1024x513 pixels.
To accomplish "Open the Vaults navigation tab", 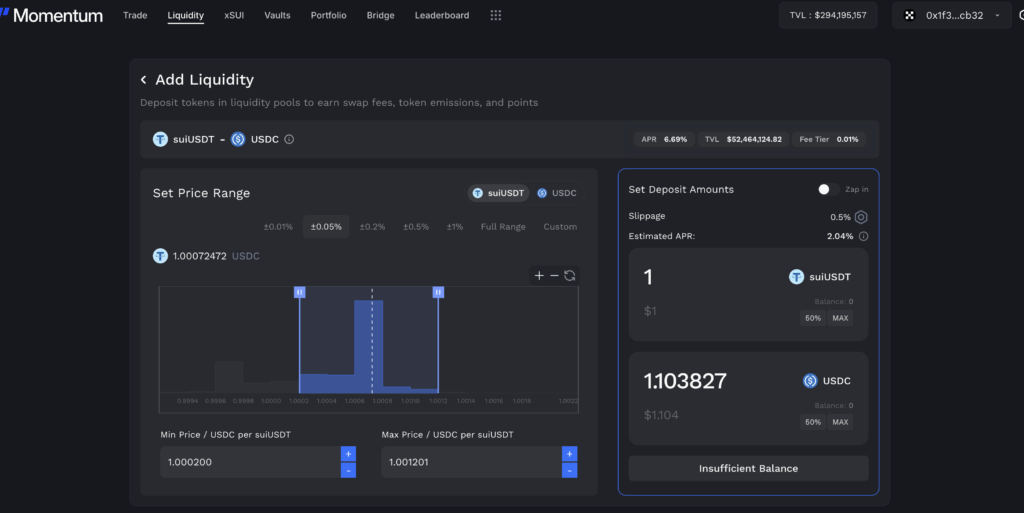I will pos(277,16).
